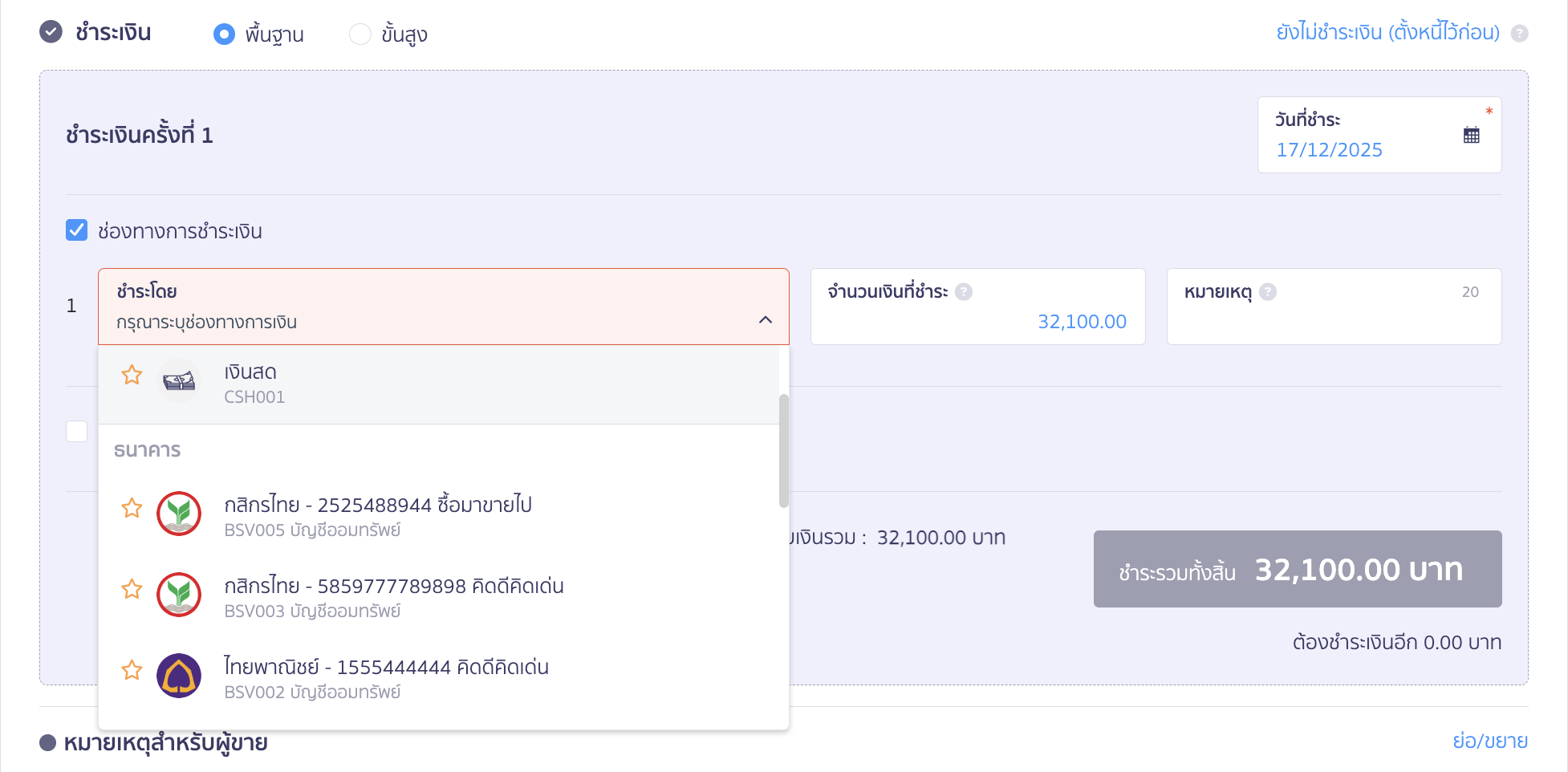The width and height of the screenshot is (1568, 772).
Task: Click ย่อ/ขยาย link for seller notes
Action: pos(1489,741)
